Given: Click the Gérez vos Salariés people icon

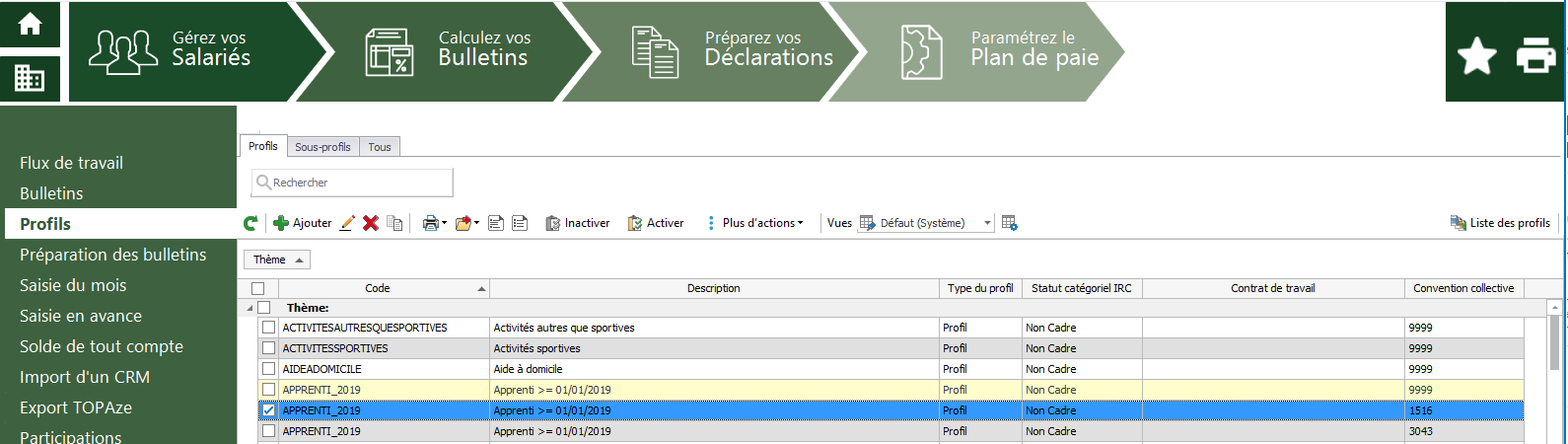Looking at the screenshot, I should tap(123, 52).
